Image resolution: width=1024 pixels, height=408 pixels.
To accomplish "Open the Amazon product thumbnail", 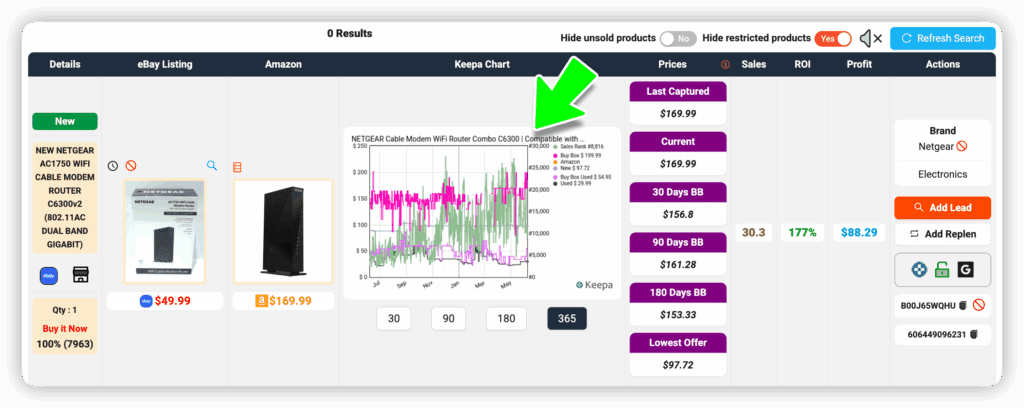I will point(283,231).
